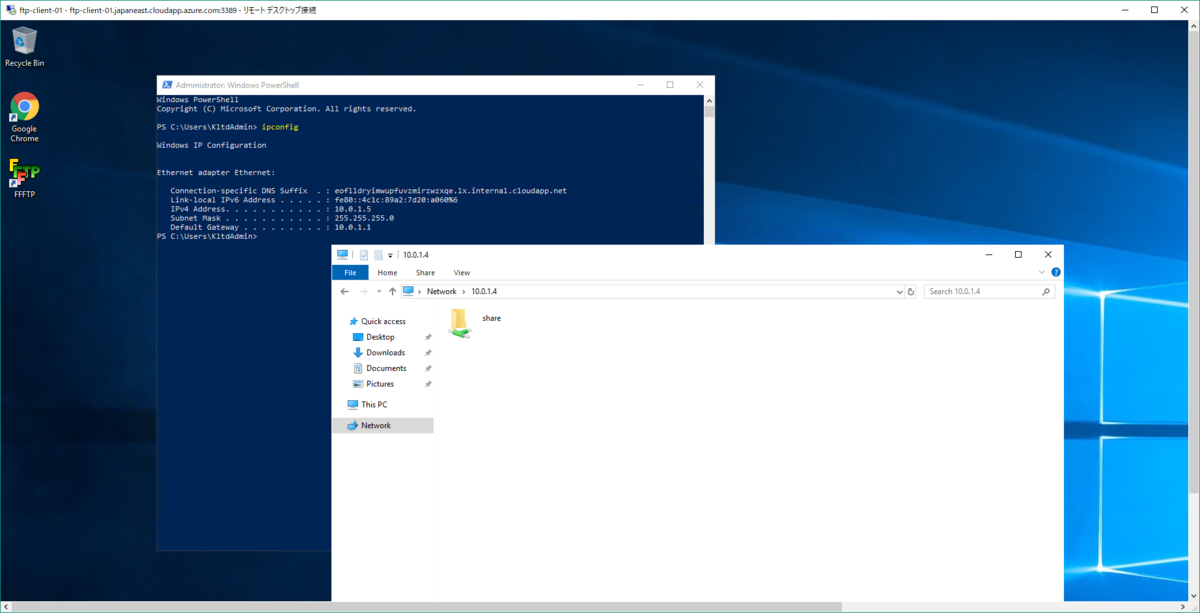Click the Link-local IPv6 Address line
Screen dimensions: 1200x613
click(x=313, y=200)
